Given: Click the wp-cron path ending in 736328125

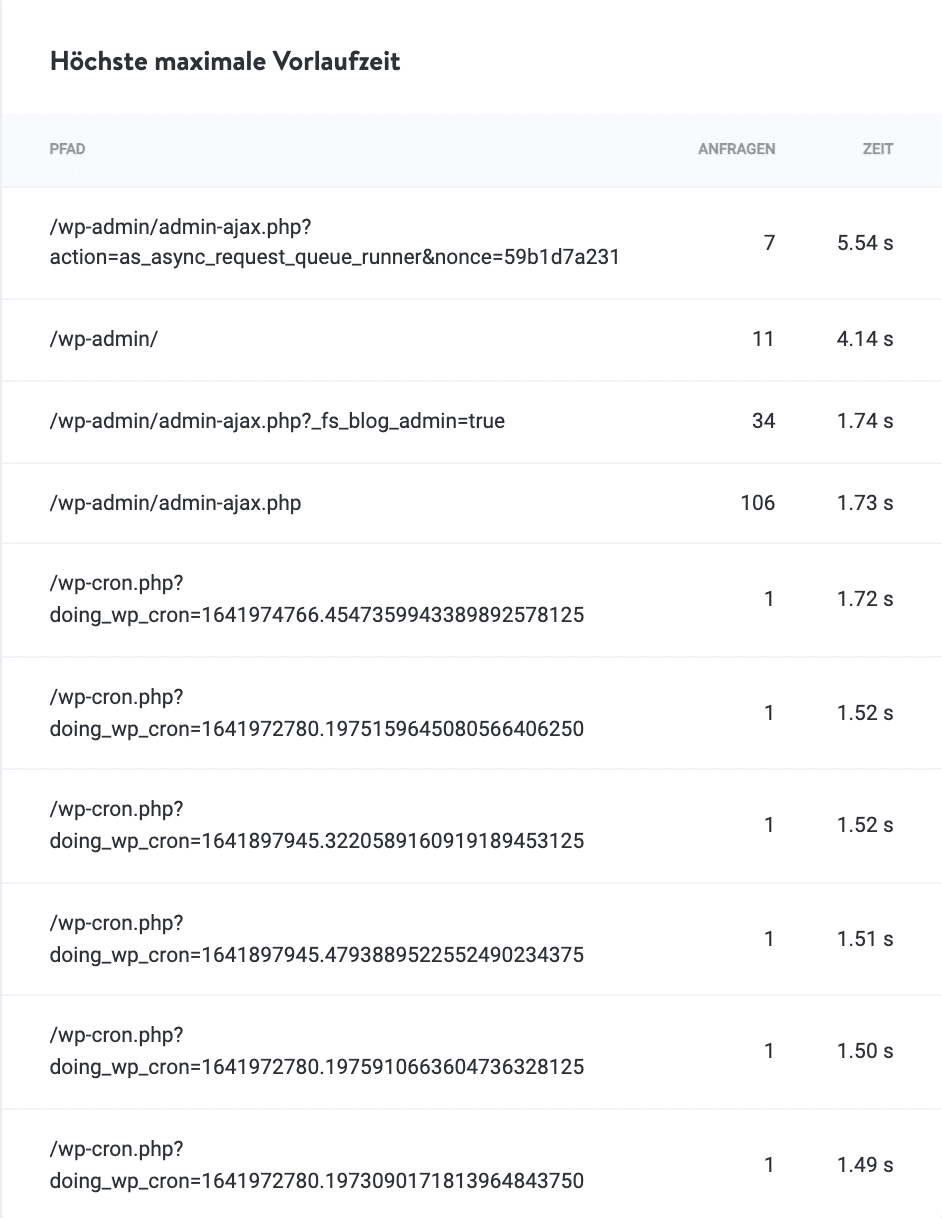Looking at the screenshot, I should pyautogui.click(x=316, y=1052).
